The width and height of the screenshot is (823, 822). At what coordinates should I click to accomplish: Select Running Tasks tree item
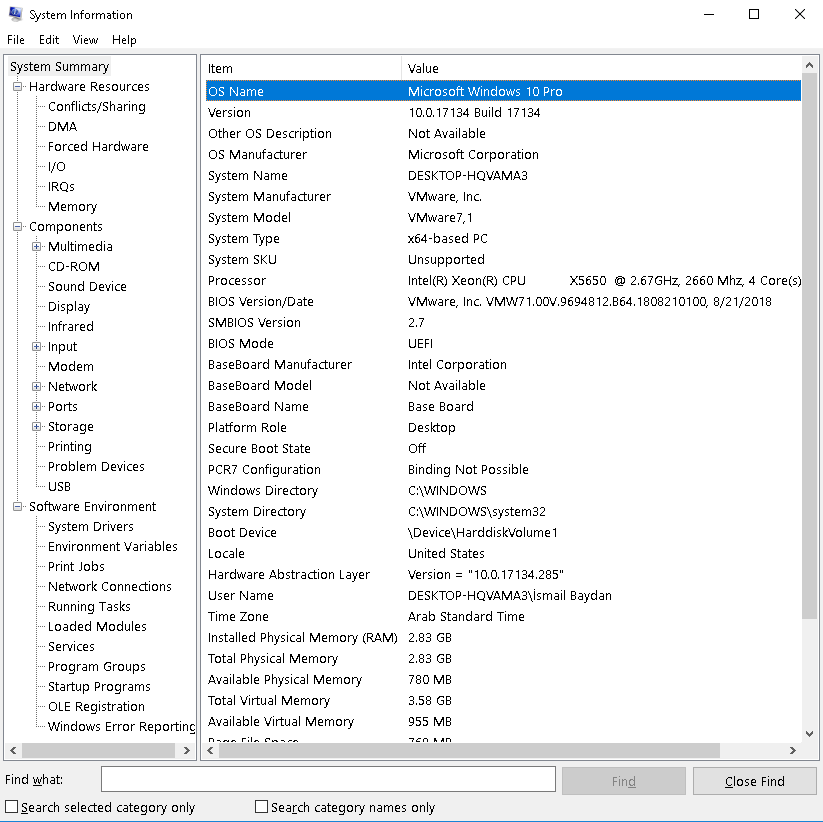click(89, 606)
